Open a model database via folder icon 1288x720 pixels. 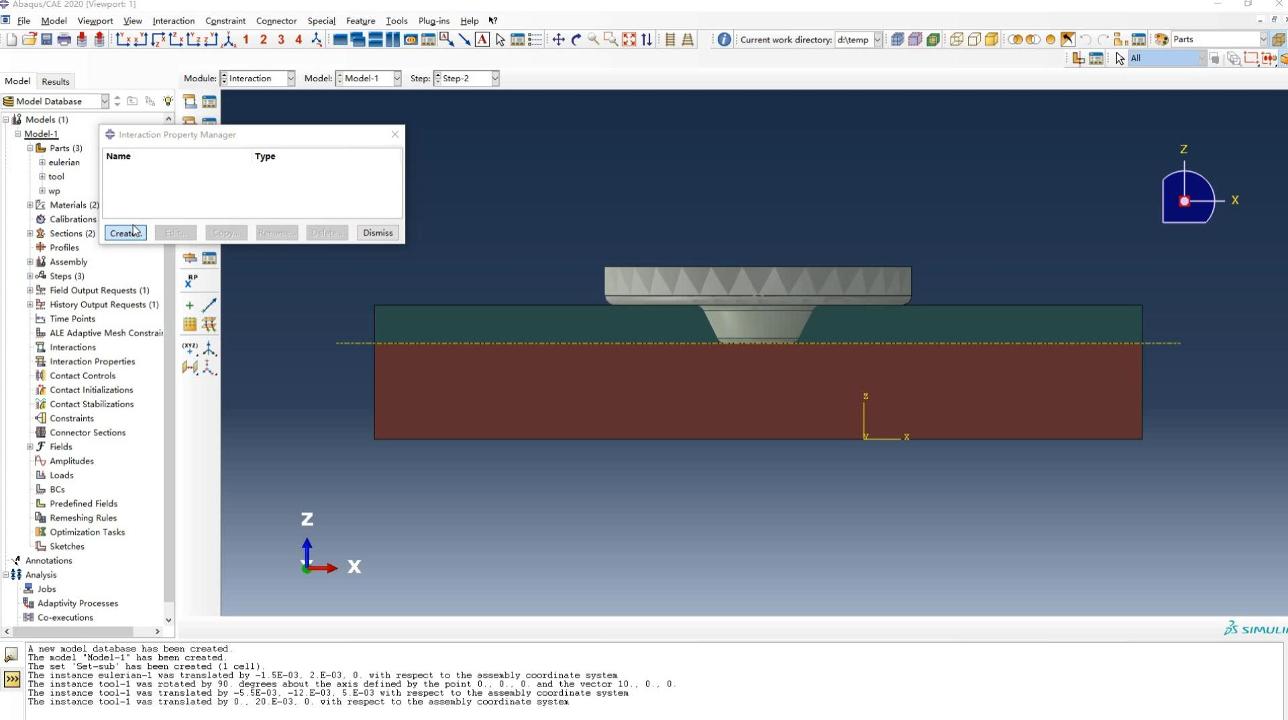pyautogui.click(x=29, y=40)
